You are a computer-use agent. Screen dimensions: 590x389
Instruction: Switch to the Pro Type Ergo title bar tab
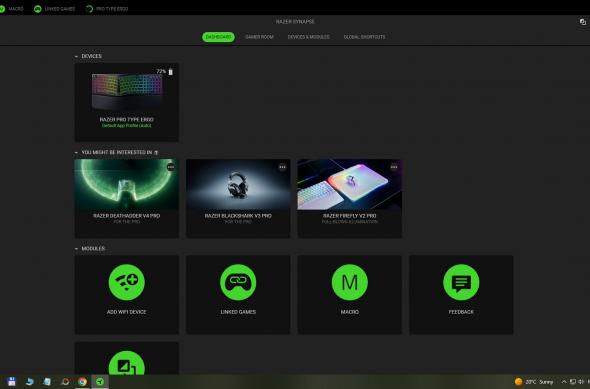coord(107,9)
